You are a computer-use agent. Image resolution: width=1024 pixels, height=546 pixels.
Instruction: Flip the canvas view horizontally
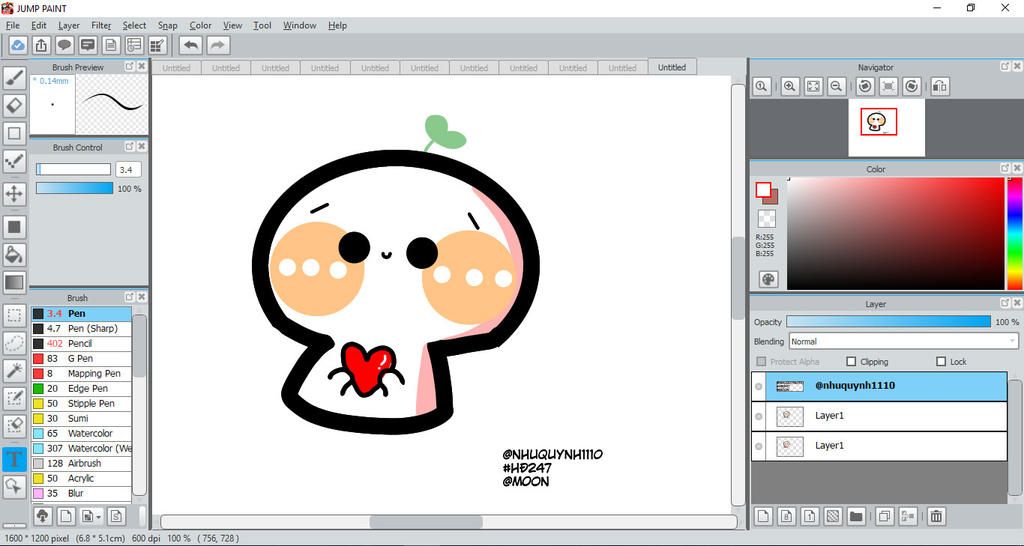point(940,86)
